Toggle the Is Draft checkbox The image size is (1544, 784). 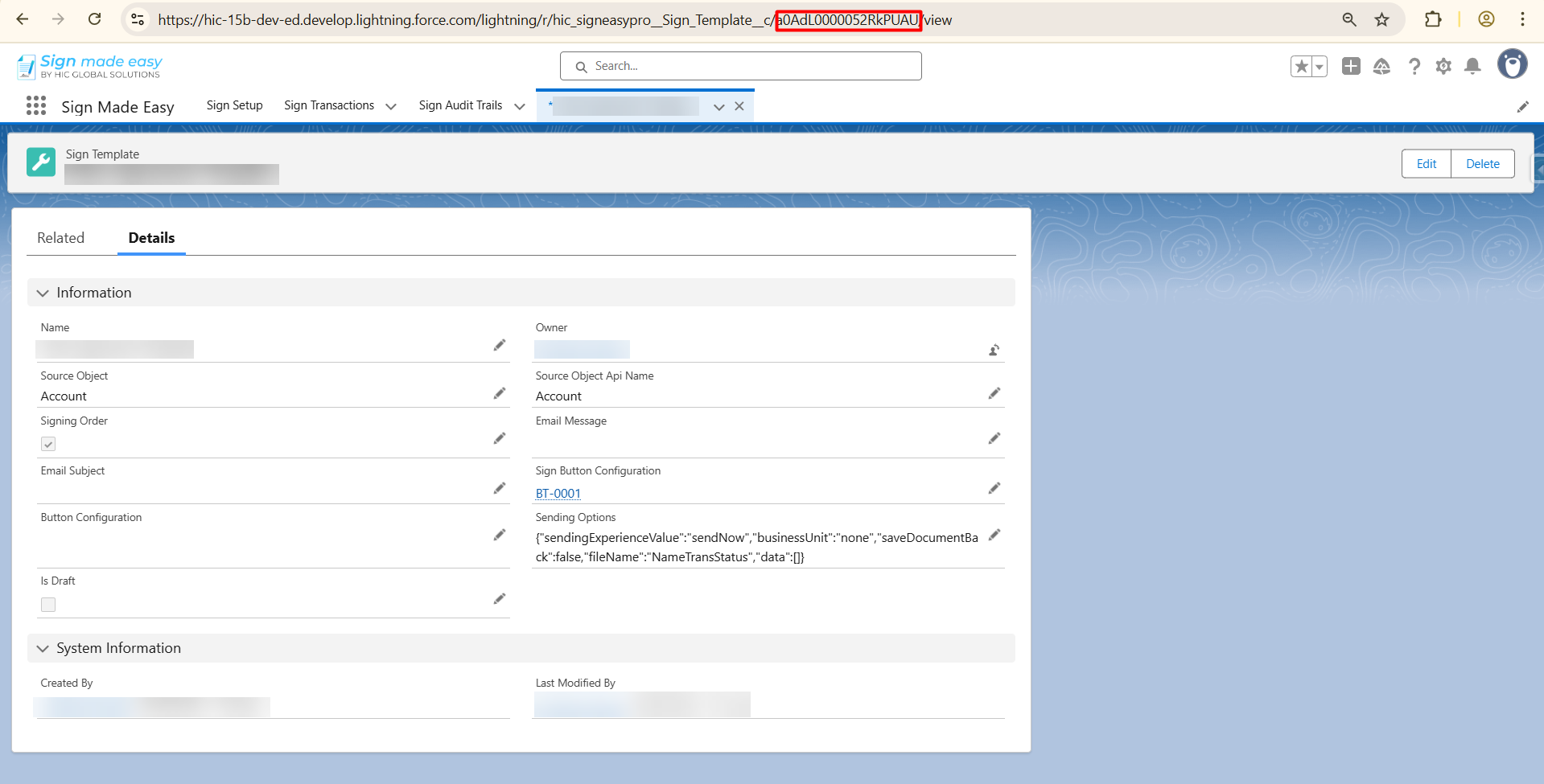pos(48,605)
